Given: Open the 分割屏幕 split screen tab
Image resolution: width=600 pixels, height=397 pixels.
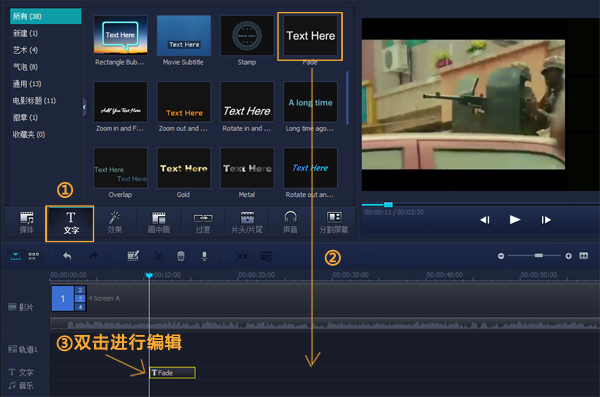Looking at the screenshot, I should coord(334,222).
